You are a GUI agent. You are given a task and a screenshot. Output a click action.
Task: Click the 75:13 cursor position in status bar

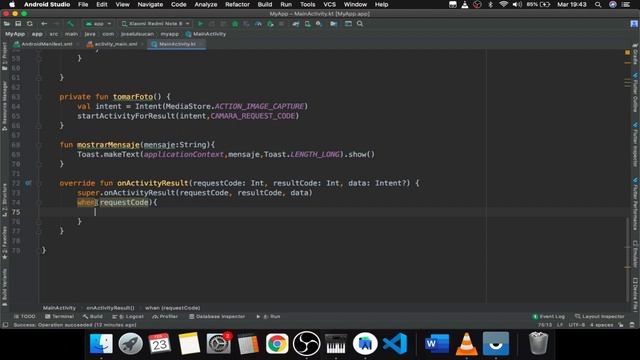(x=545, y=325)
